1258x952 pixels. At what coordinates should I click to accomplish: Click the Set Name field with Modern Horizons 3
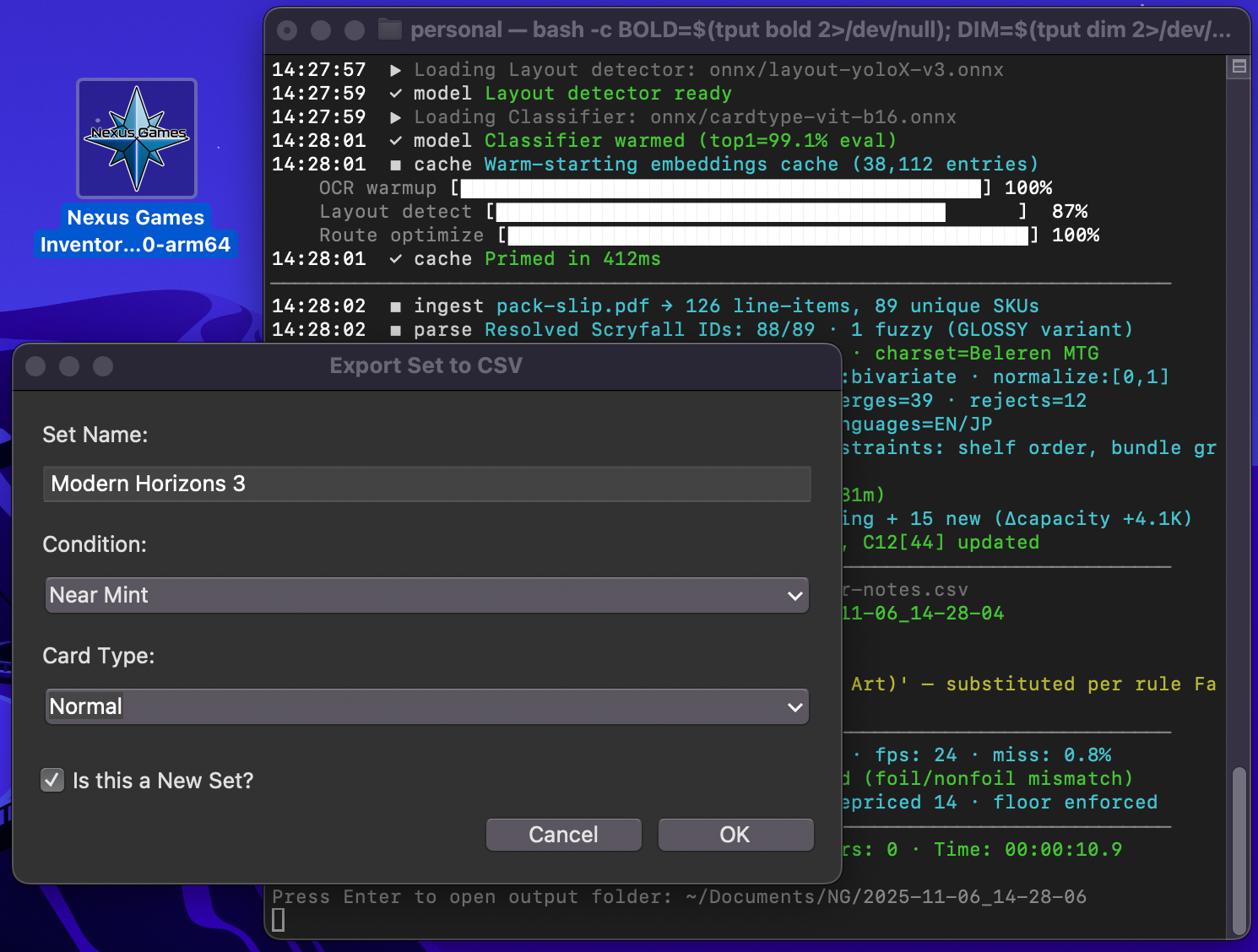[x=426, y=484]
